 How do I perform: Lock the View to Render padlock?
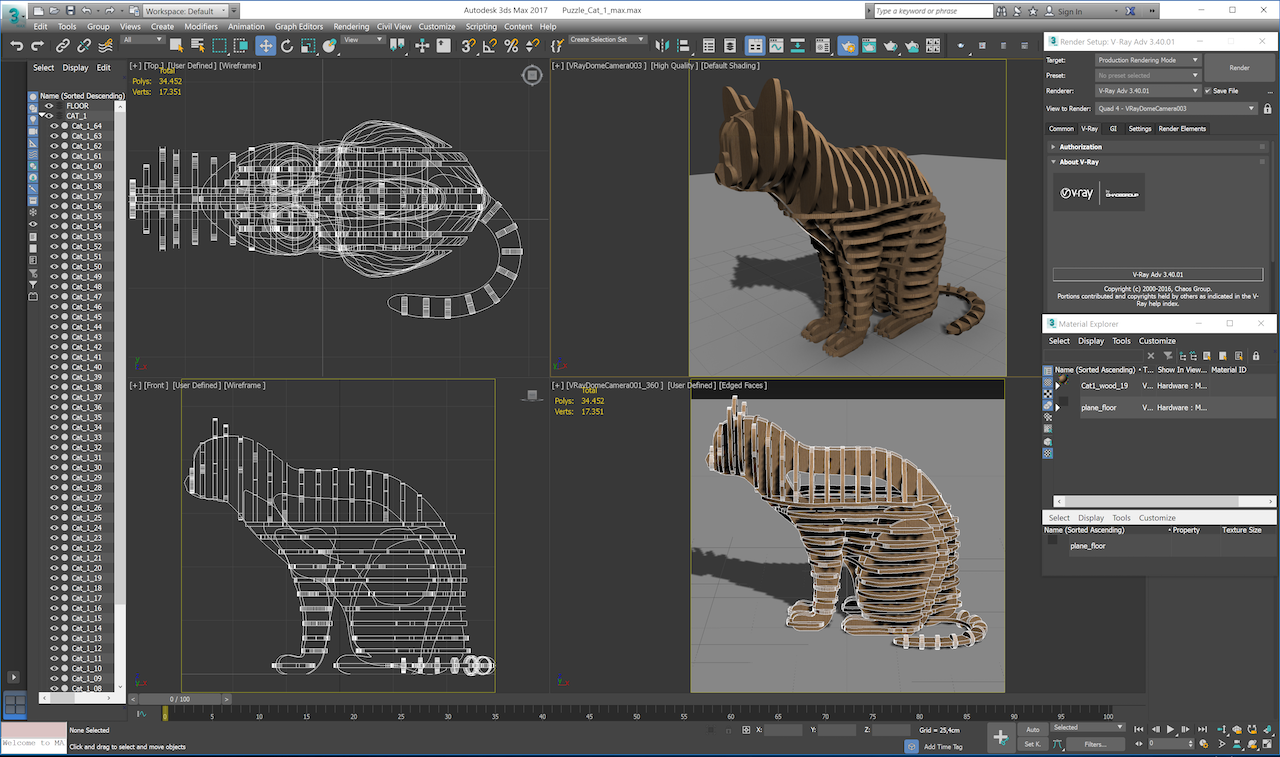pos(1267,108)
